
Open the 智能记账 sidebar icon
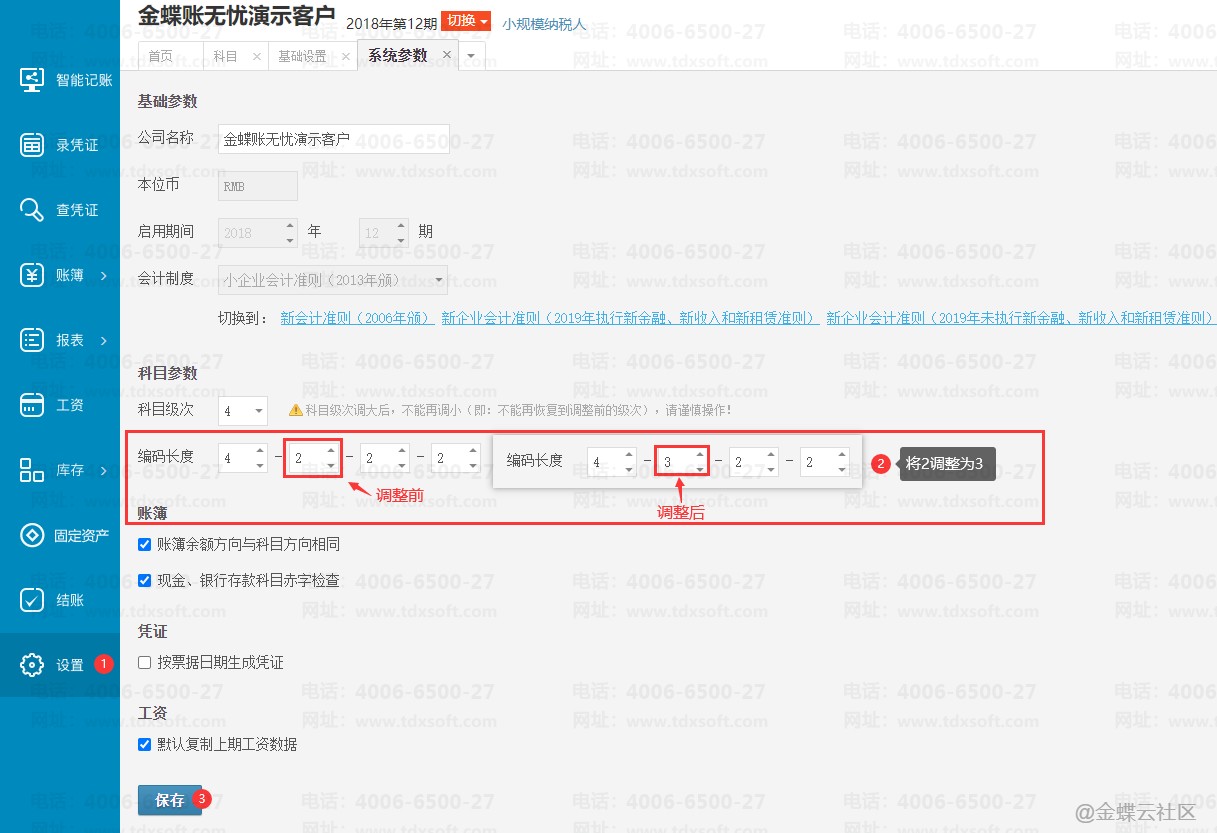tap(32, 79)
